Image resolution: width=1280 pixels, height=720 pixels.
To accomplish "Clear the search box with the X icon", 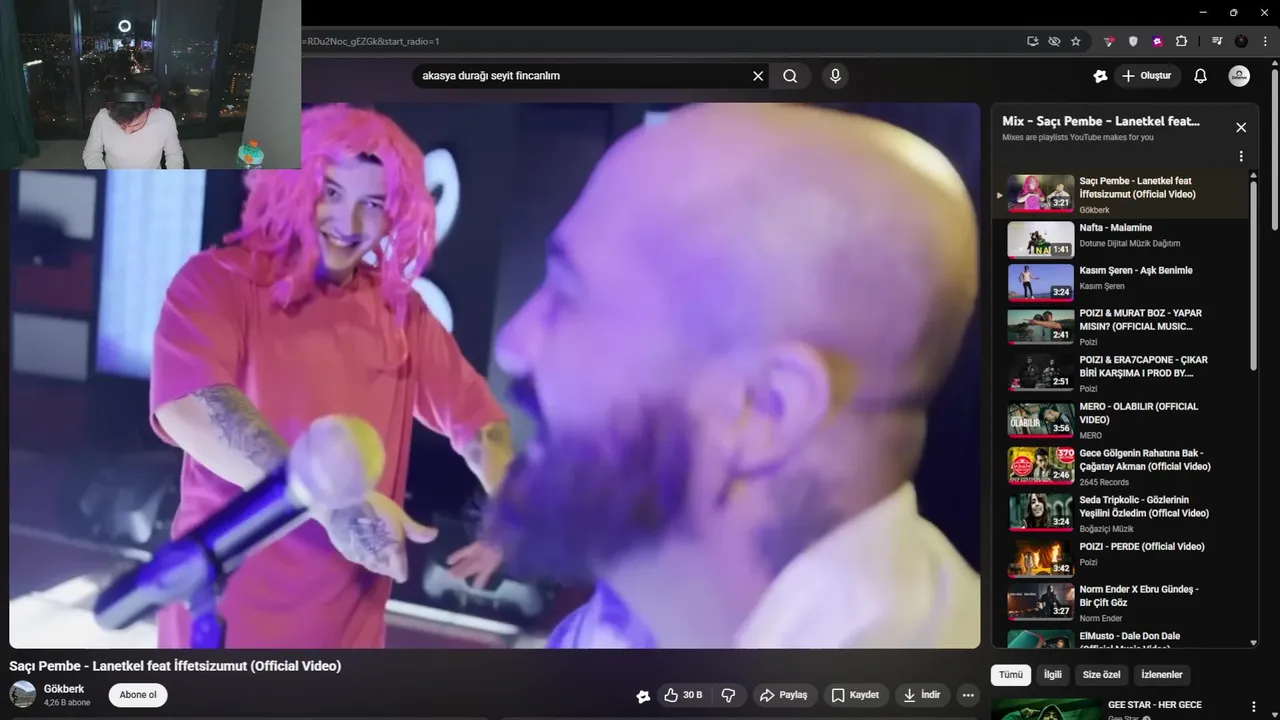I will pyautogui.click(x=758, y=76).
